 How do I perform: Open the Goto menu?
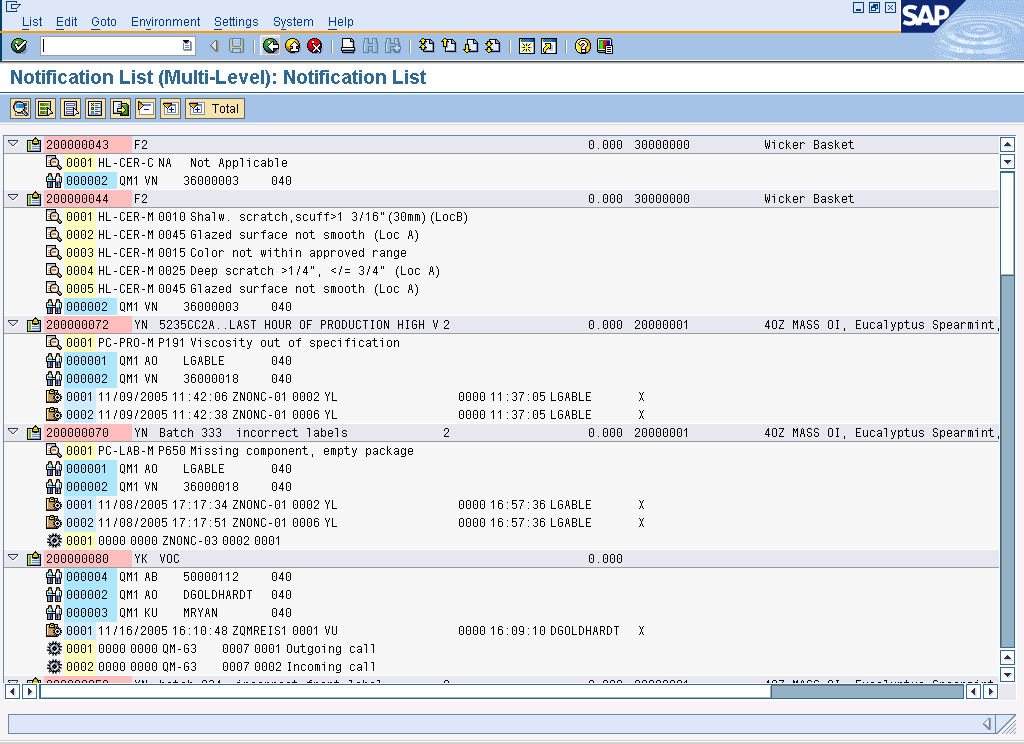point(104,22)
